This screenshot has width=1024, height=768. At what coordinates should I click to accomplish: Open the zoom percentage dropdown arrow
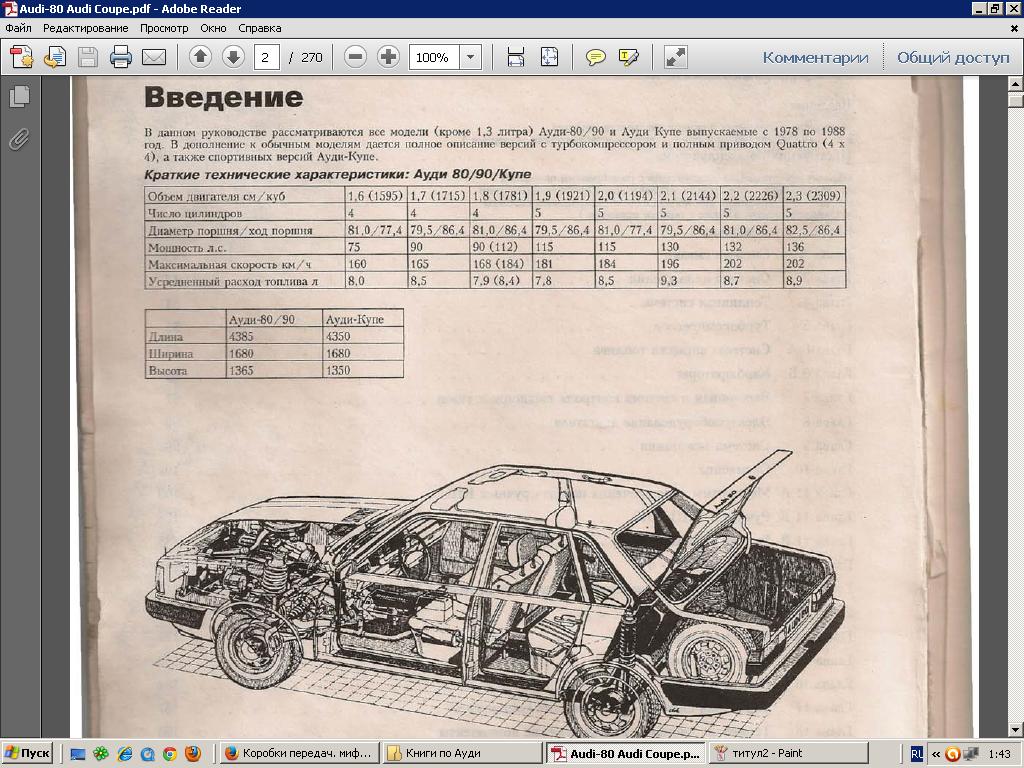pyautogui.click(x=470, y=57)
